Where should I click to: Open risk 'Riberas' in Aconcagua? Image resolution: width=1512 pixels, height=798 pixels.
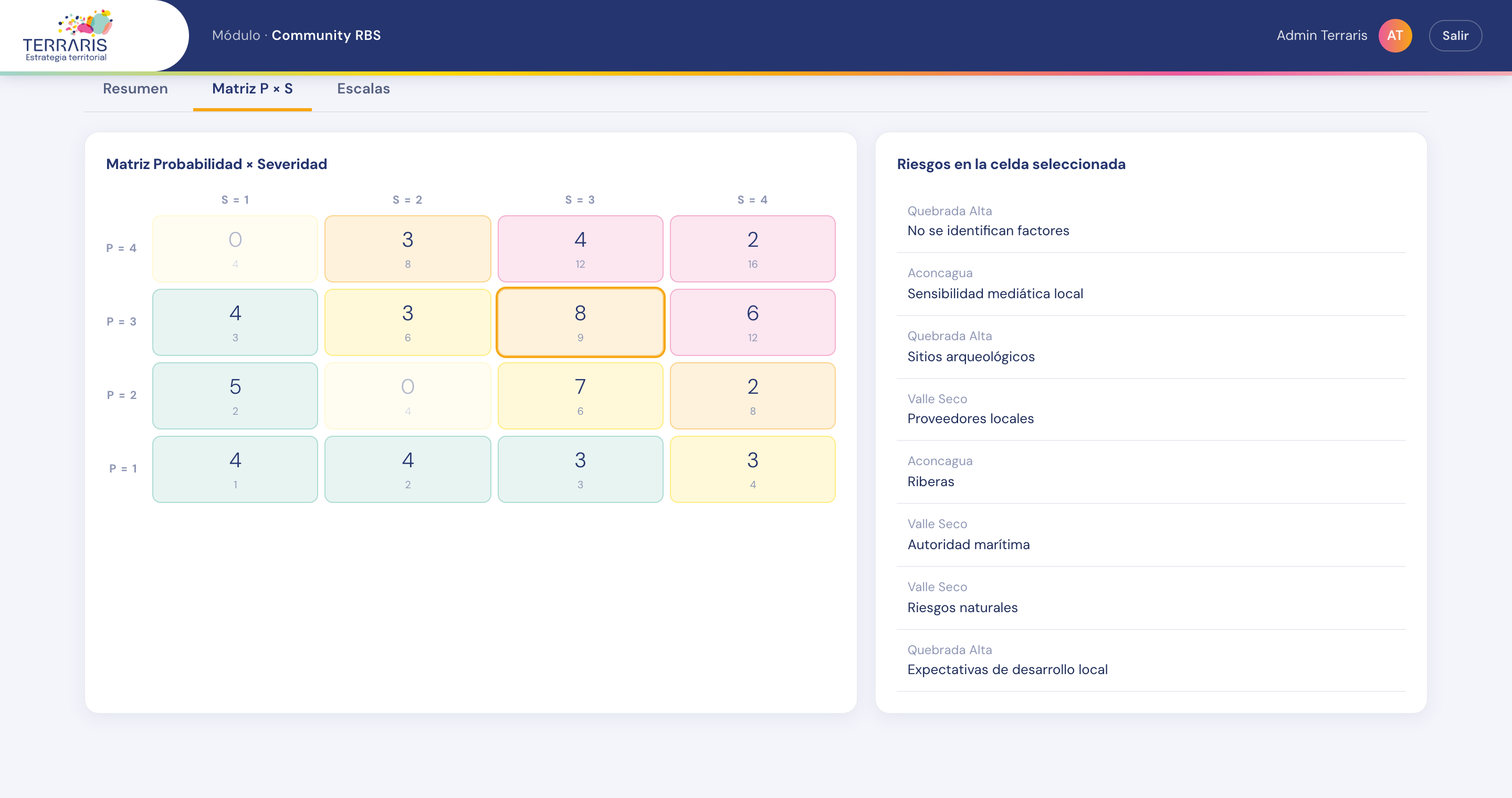[1150, 472]
